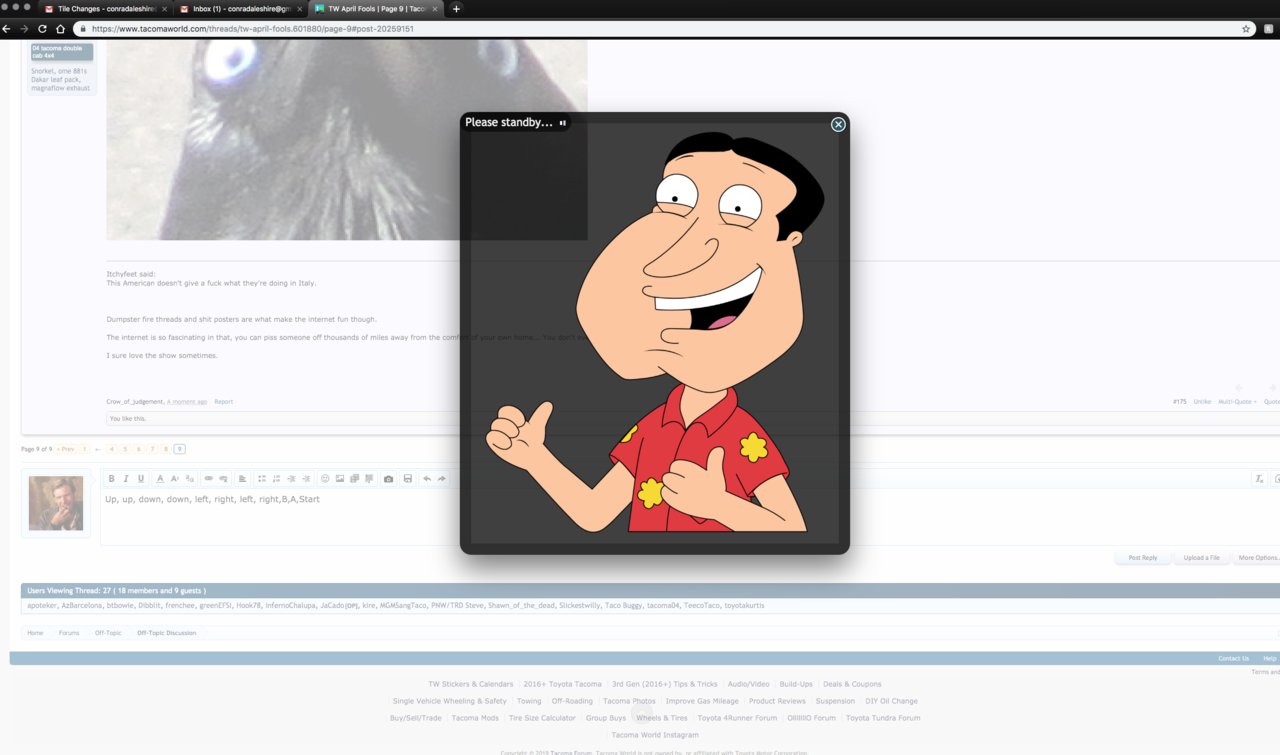Insert an ordered numbered list
The height and width of the screenshot is (755, 1280).
[276, 479]
